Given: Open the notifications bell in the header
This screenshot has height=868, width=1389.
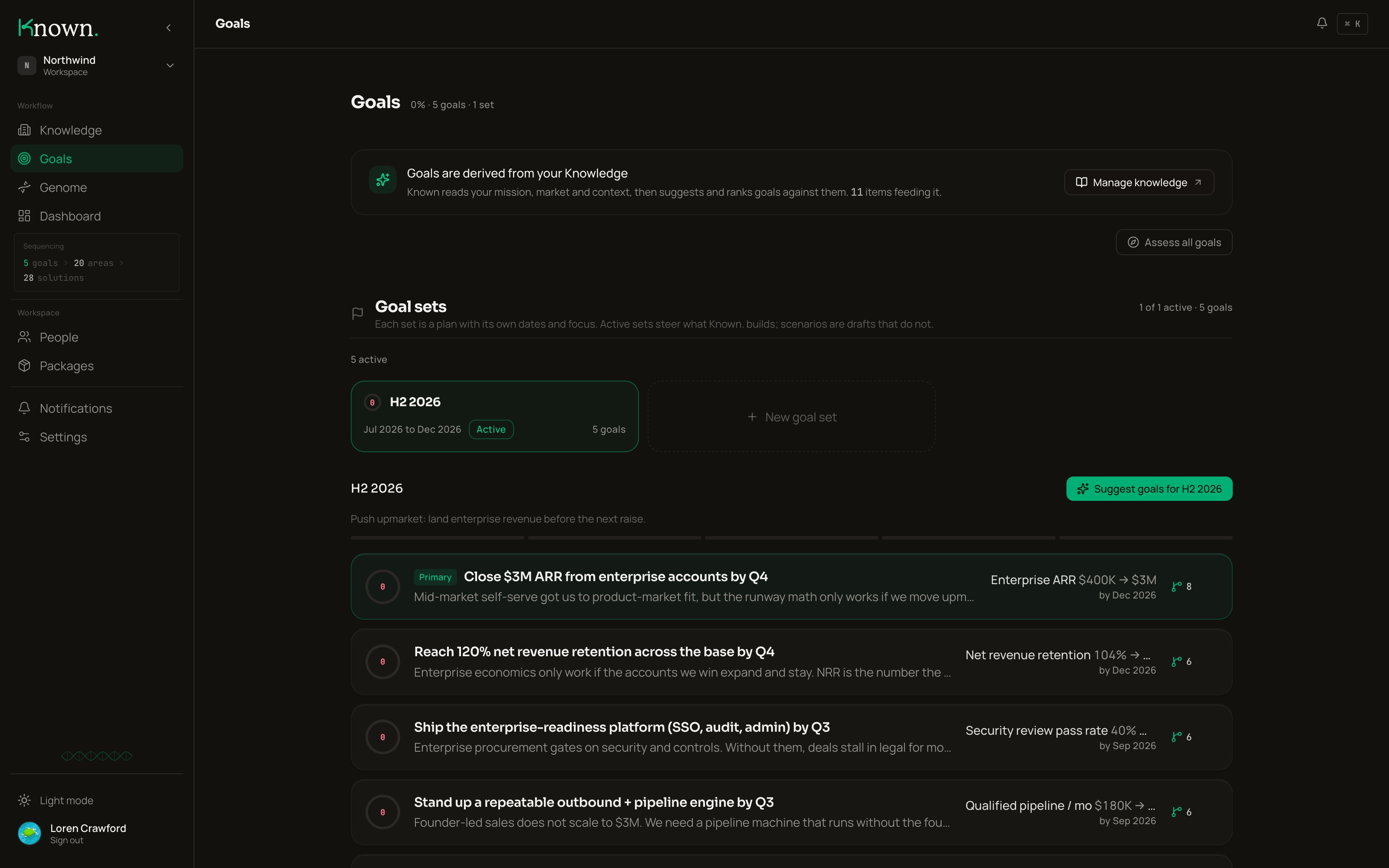Looking at the screenshot, I should [x=1322, y=23].
